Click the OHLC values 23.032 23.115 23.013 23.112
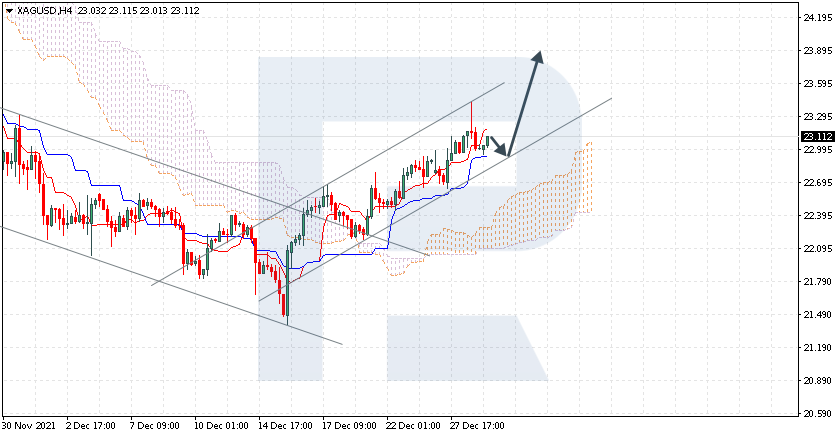 [138, 10]
